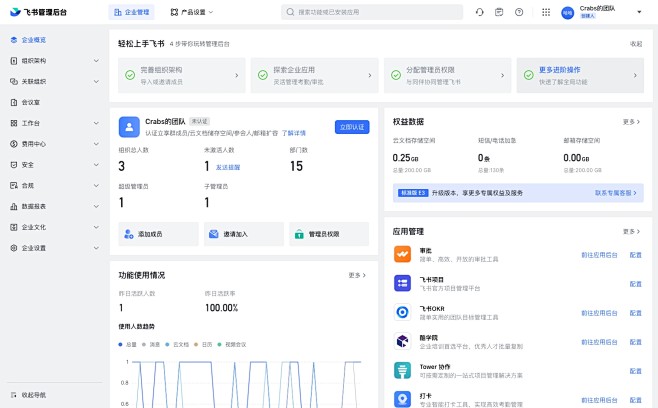
Task: Click the 飞书OKR app icon
Action: 402,312
